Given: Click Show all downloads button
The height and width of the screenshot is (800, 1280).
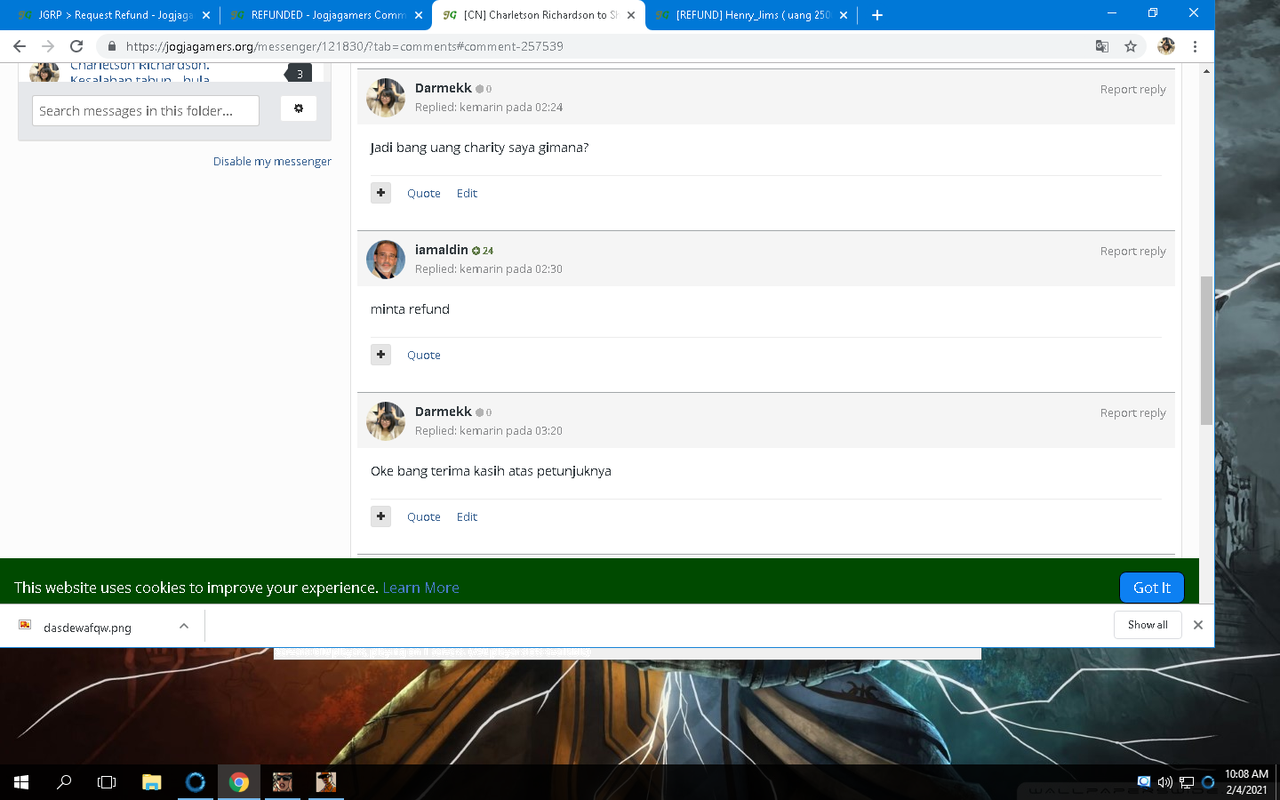Looking at the screenshot, I should [x=1147, y=625].
